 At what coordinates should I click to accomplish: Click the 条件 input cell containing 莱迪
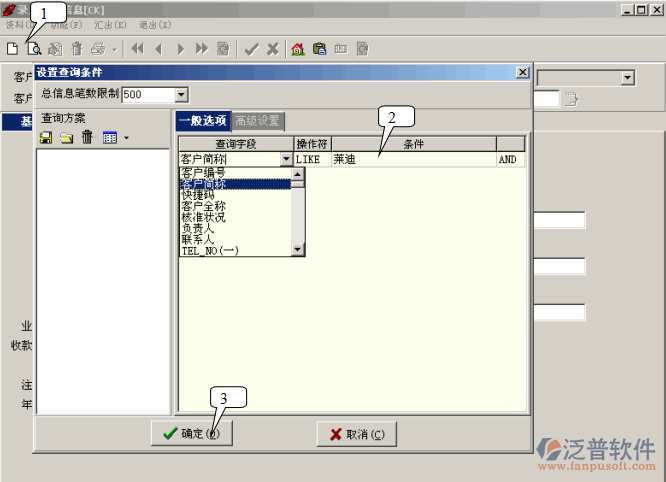click(x=412, y=159)
